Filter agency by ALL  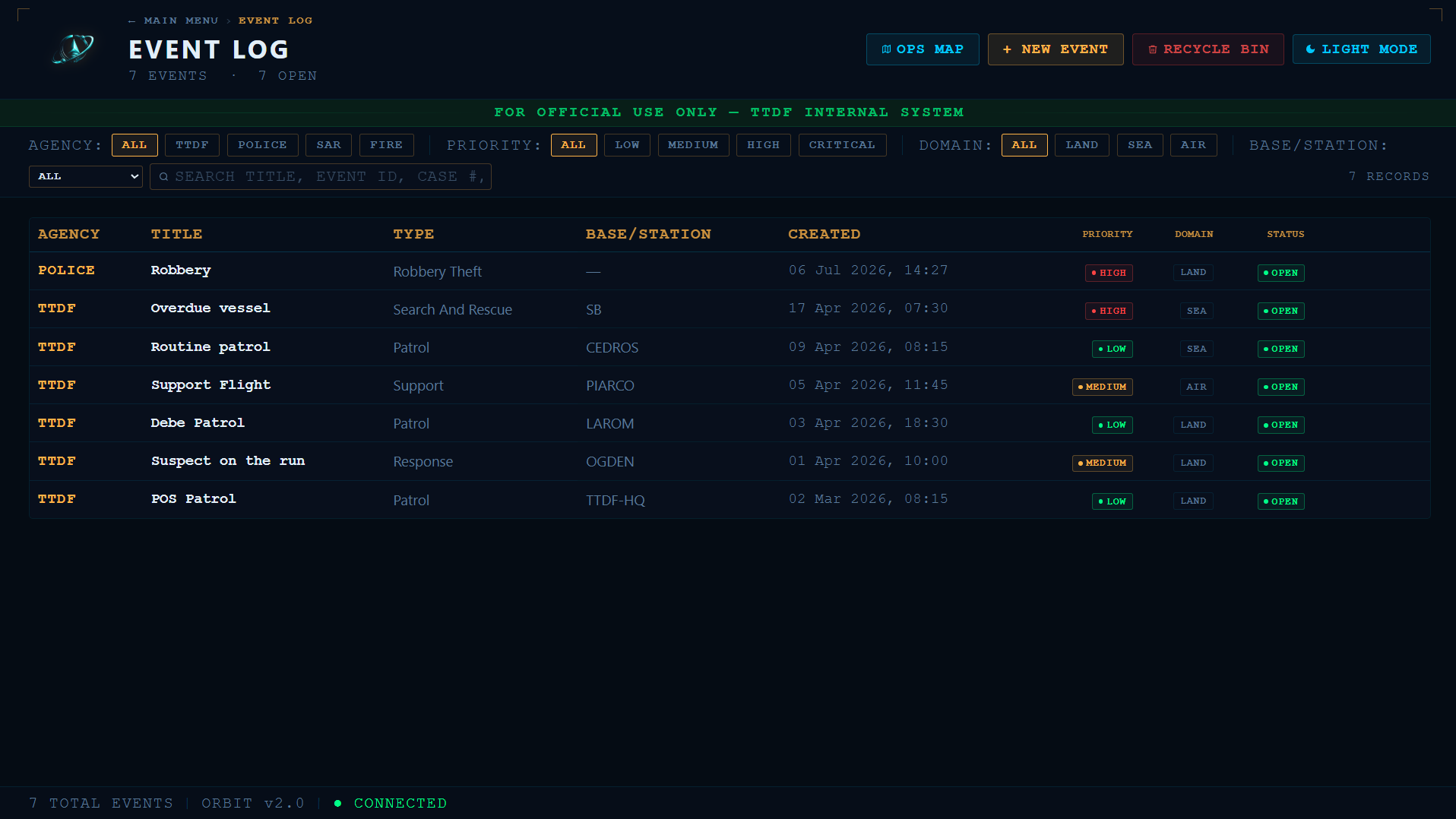[135, 145]
